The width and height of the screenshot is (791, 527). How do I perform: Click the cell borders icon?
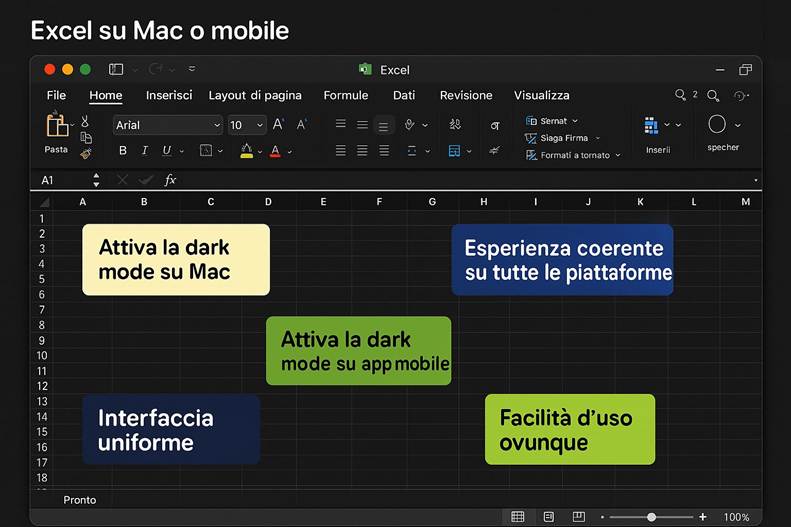point(206,150)
